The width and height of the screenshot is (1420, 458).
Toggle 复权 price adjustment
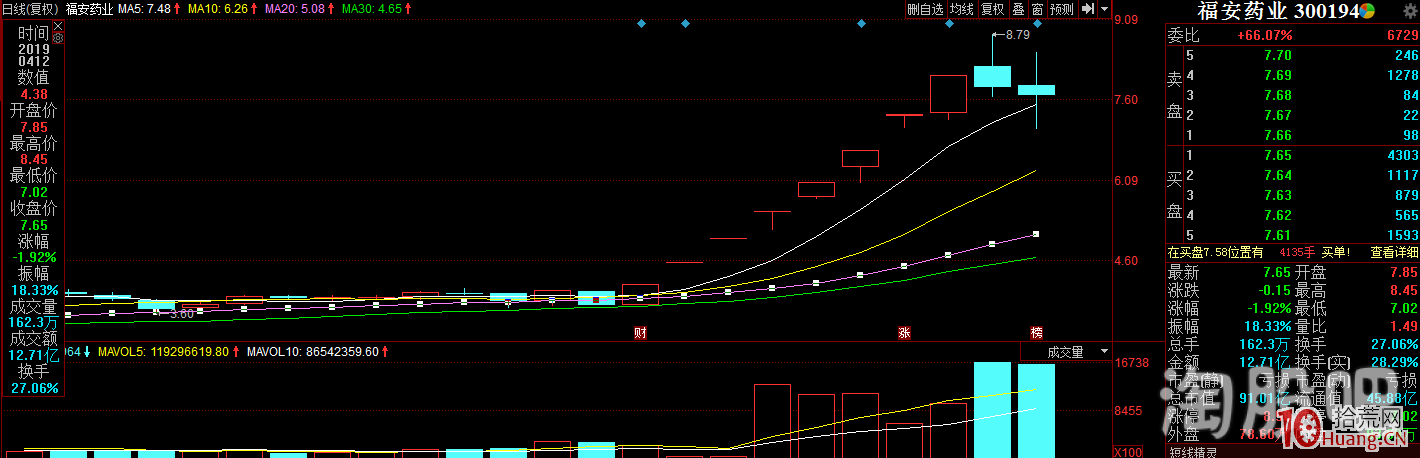(992, 9)
